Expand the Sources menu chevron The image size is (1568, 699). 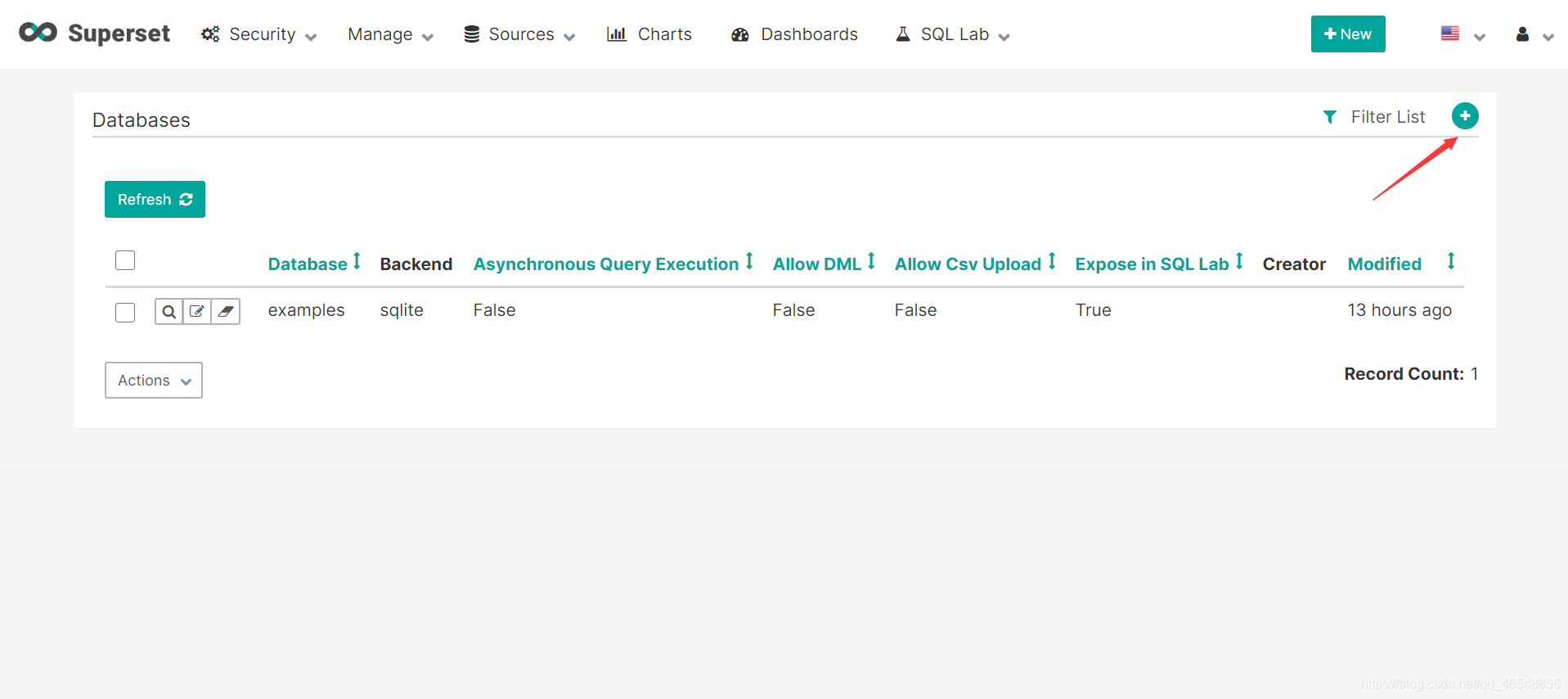click(569, 37)
